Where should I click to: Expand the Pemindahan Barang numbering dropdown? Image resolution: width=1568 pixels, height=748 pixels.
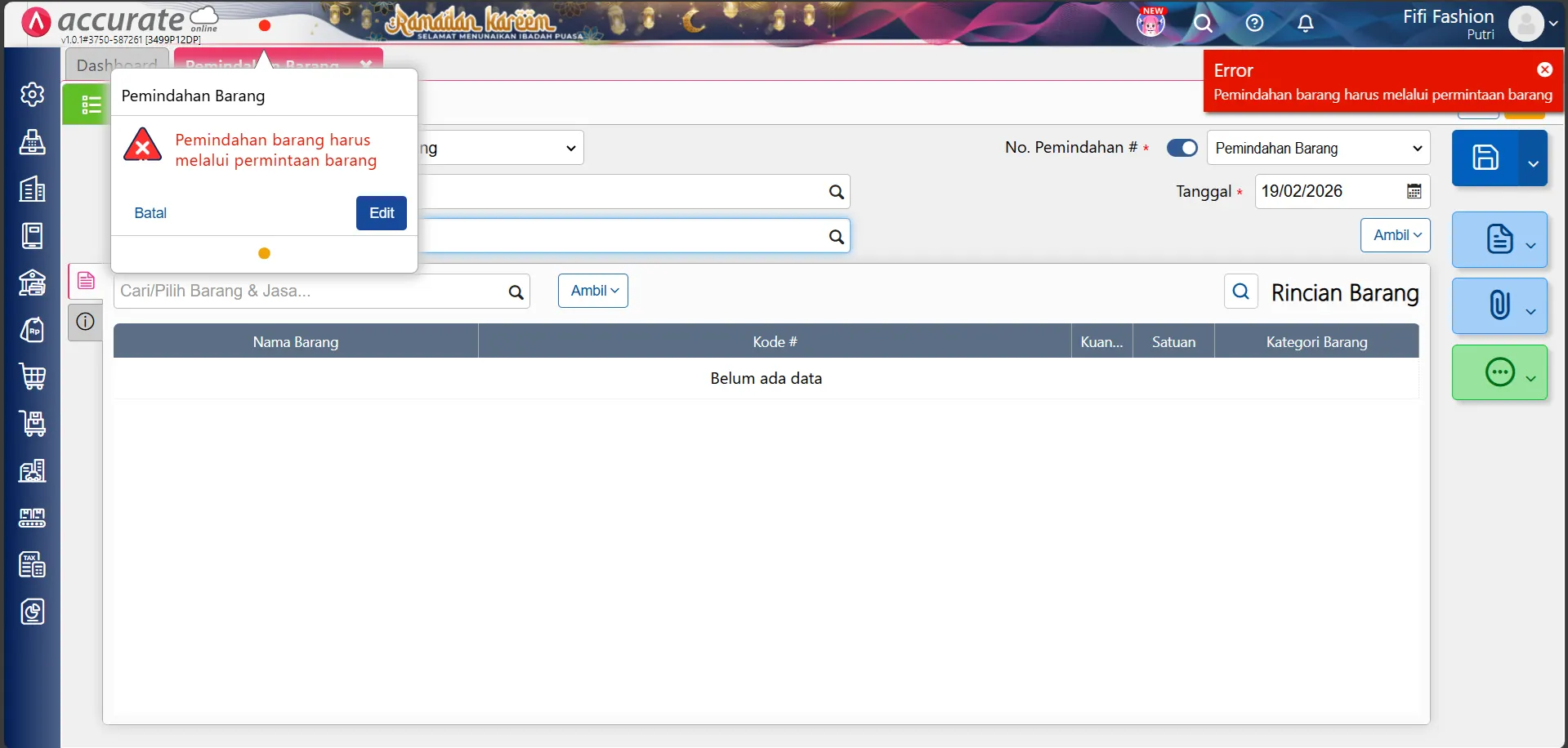(1318, 148)
